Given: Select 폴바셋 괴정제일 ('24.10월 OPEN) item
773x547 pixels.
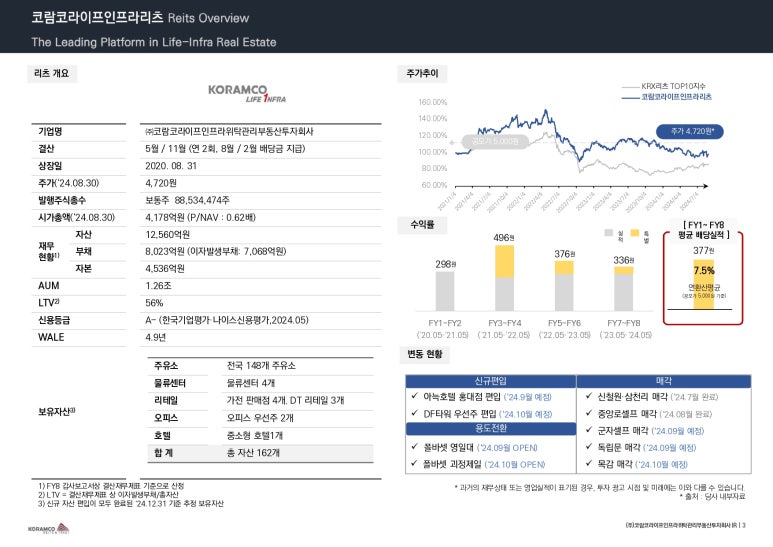Looking at the screenshot, I should coord(478,464).
